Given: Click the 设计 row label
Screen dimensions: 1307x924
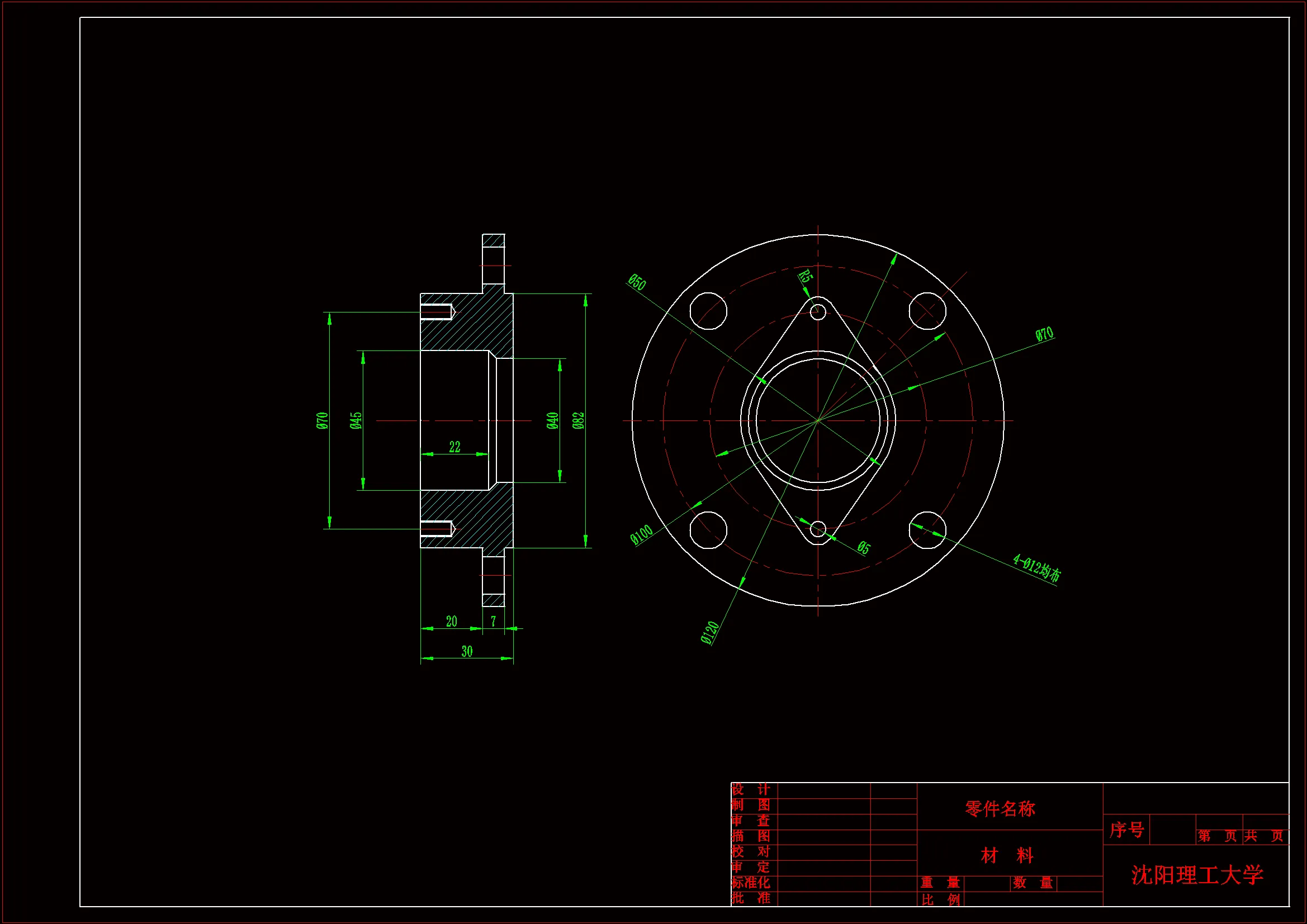Looking at the screenshot, I should [x=751, y=790].
